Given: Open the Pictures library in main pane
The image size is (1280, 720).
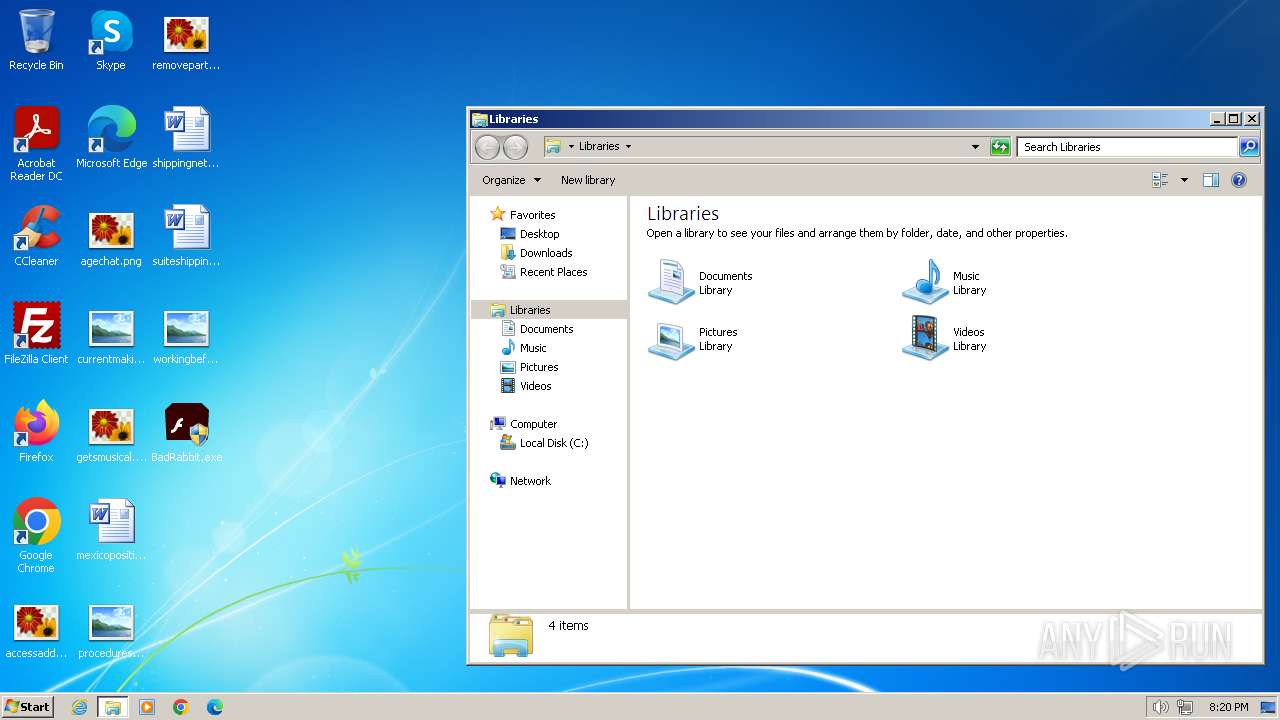Looking at the screenshot, I should (x=692, y=338).
